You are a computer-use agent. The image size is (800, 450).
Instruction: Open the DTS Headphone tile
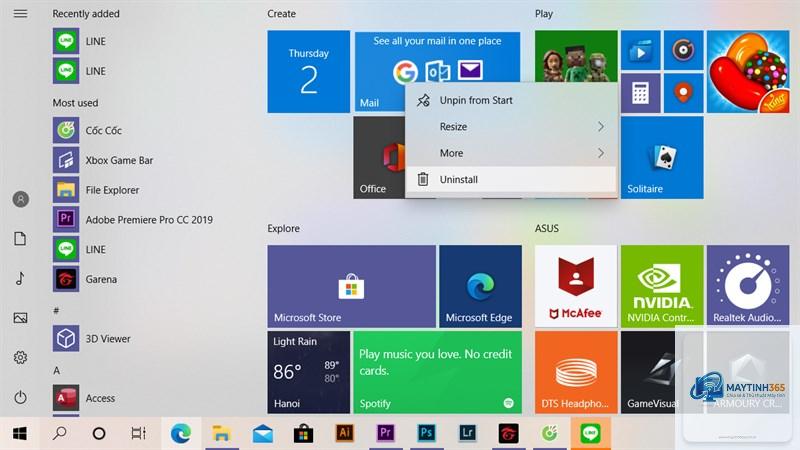point(576,372)
